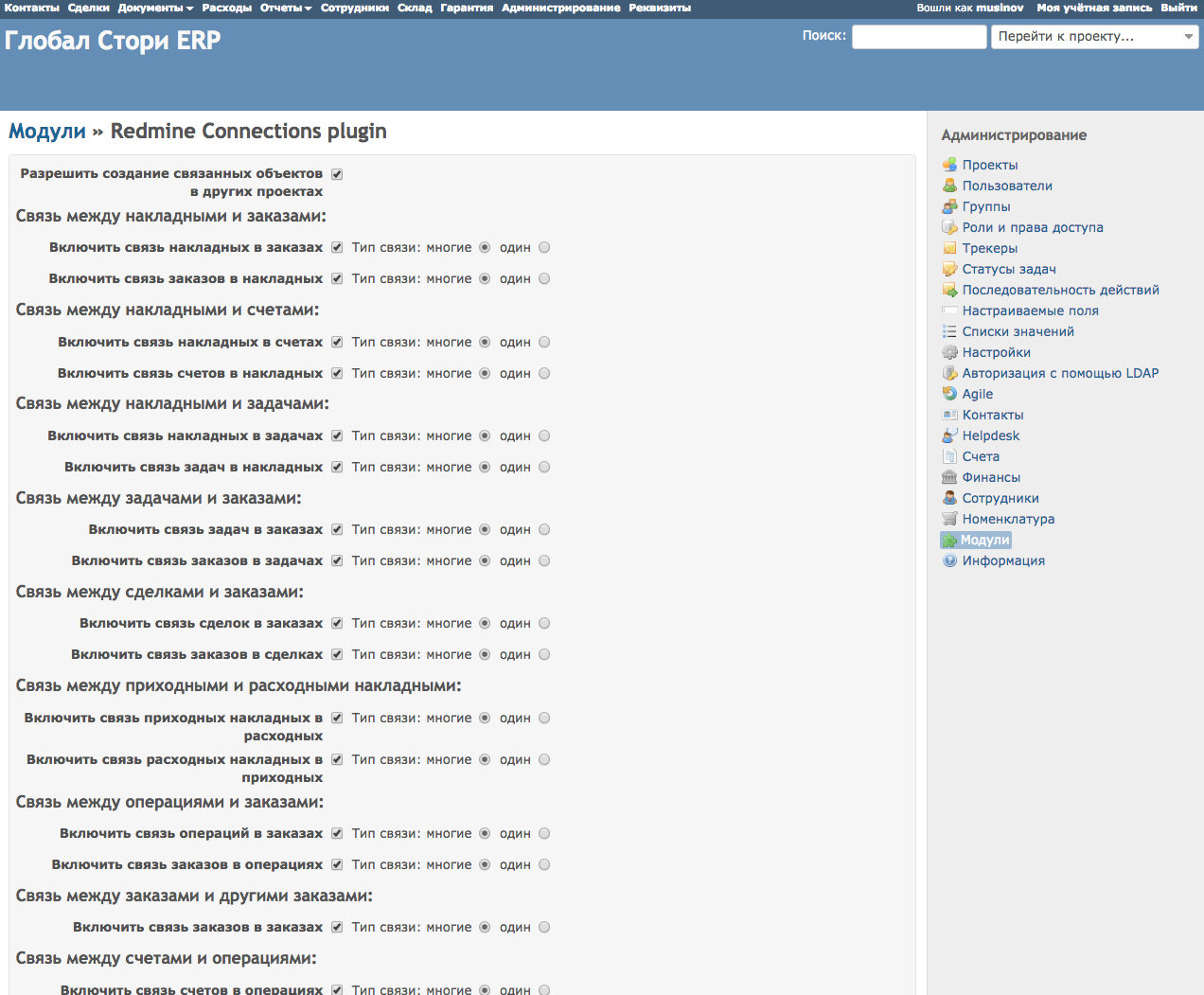The width and height of the screenshot is (1204, 995).
Task: Click the Контакты card icon in sidebar
Action: coord(949,415)
